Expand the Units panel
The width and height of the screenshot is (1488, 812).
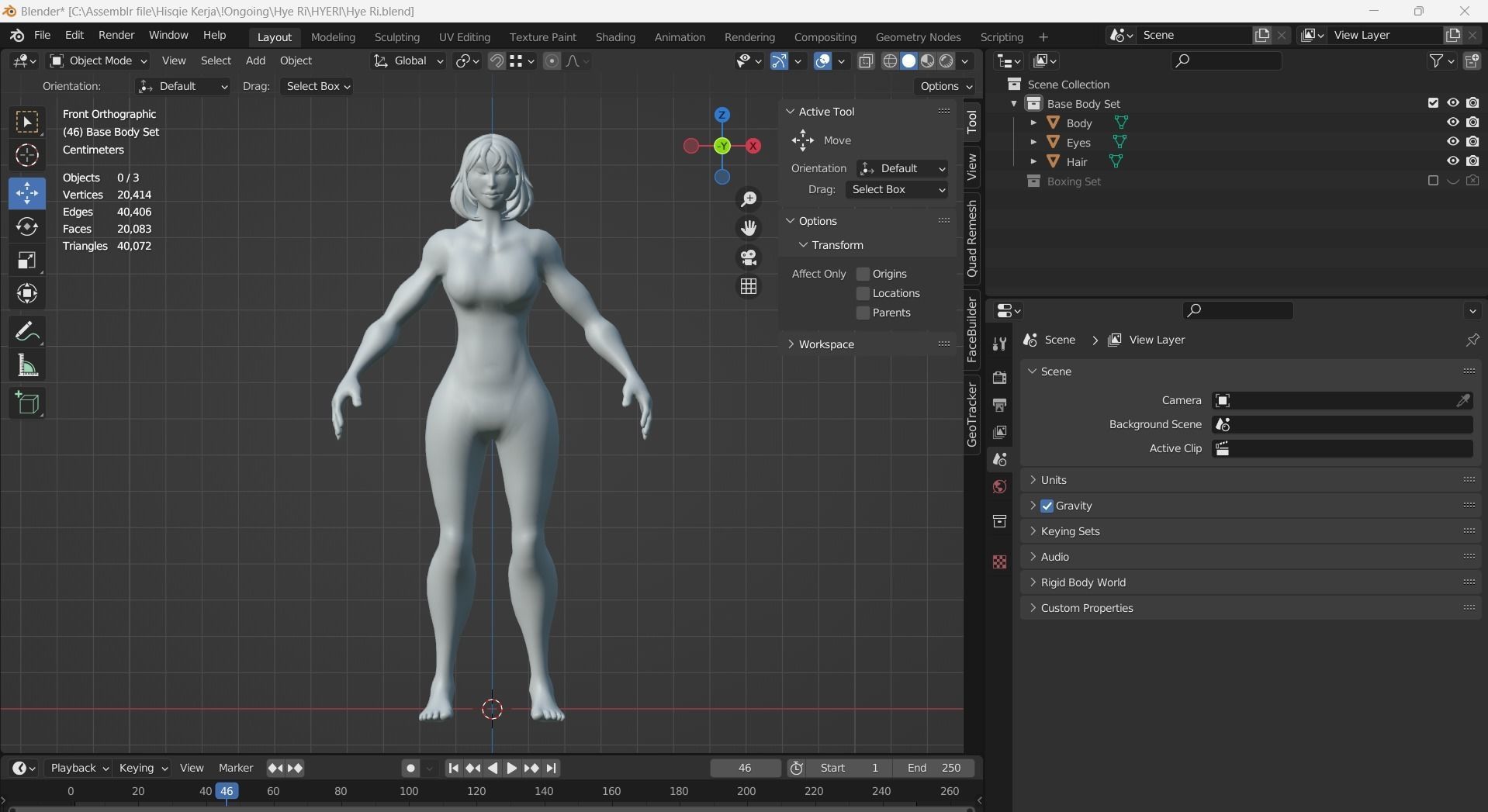tap(1054, 480)
